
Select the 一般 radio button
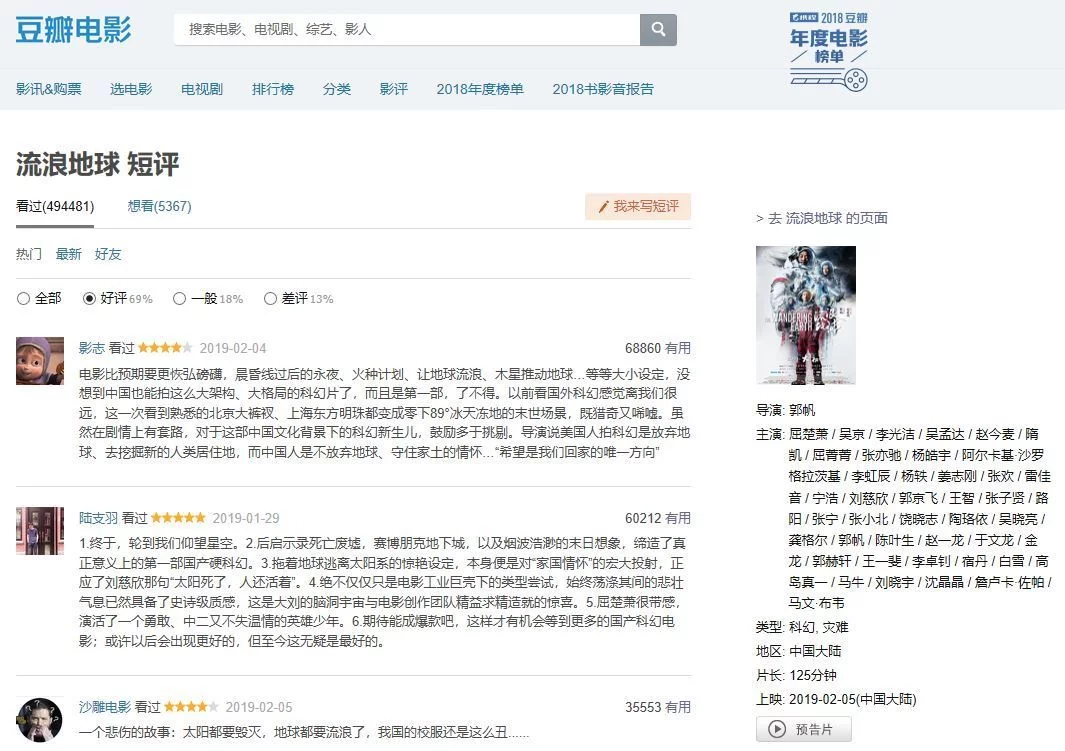click(179, 298)
